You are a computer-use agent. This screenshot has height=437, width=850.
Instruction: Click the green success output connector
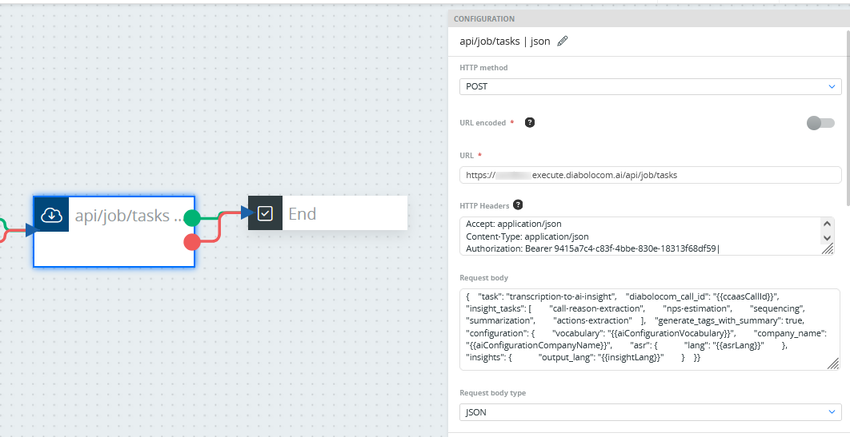click(192, 218)
